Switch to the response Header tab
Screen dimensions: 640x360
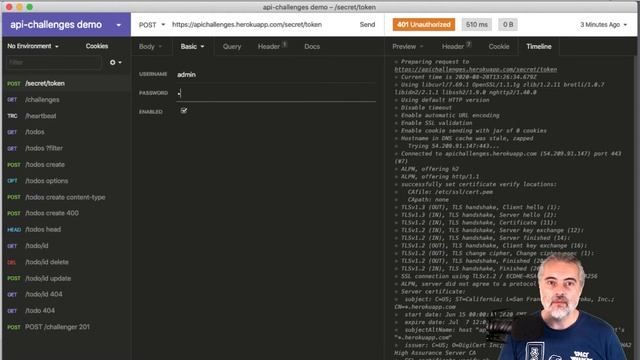tap(456, 47)
